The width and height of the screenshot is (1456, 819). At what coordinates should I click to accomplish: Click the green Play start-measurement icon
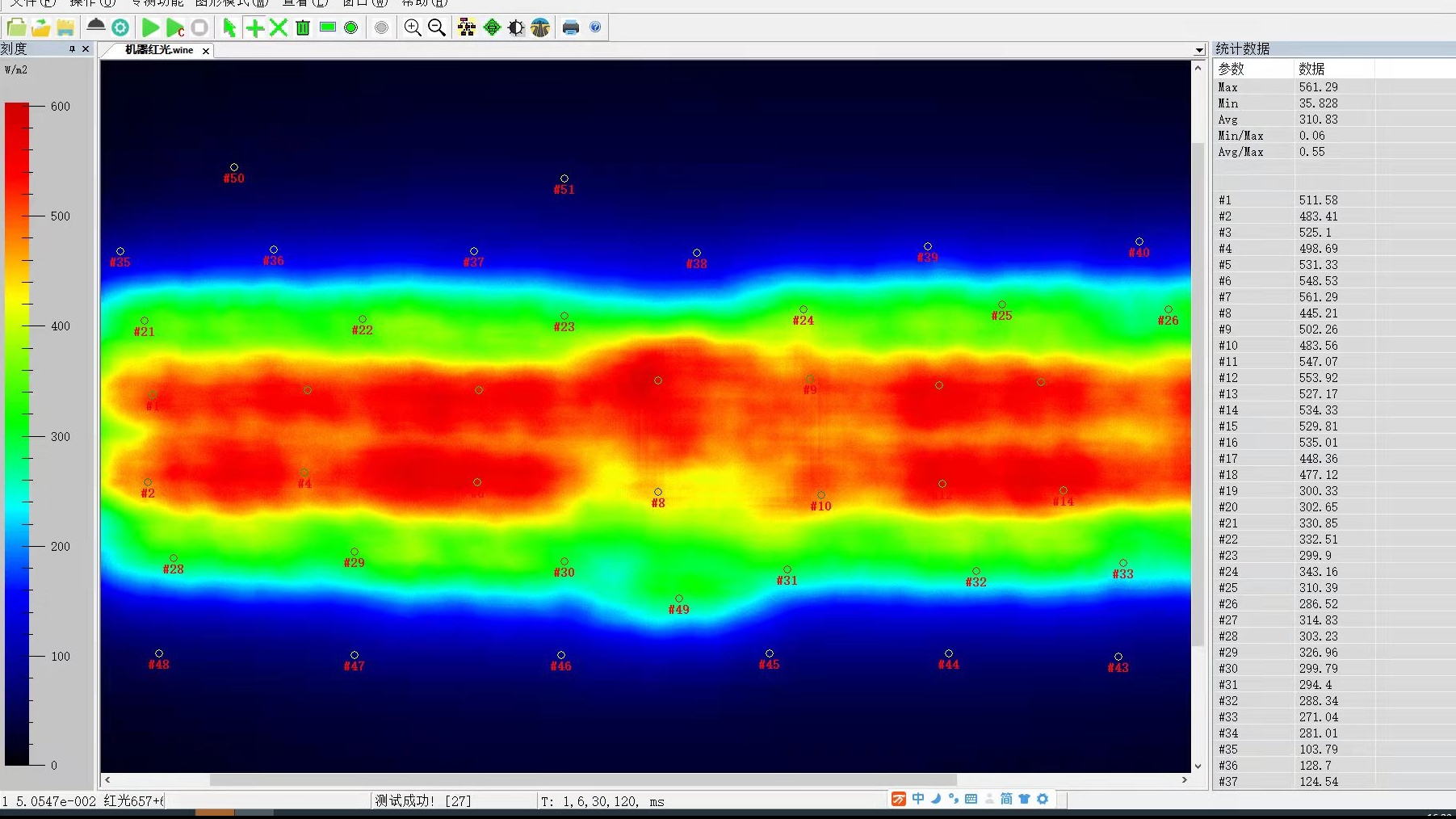click(150, 27)
